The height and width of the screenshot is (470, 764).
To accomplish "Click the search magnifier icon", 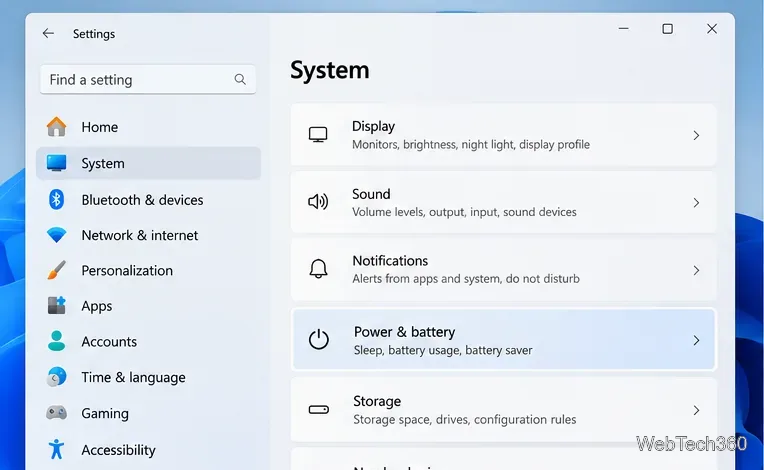I will click(x=240, y=79).
